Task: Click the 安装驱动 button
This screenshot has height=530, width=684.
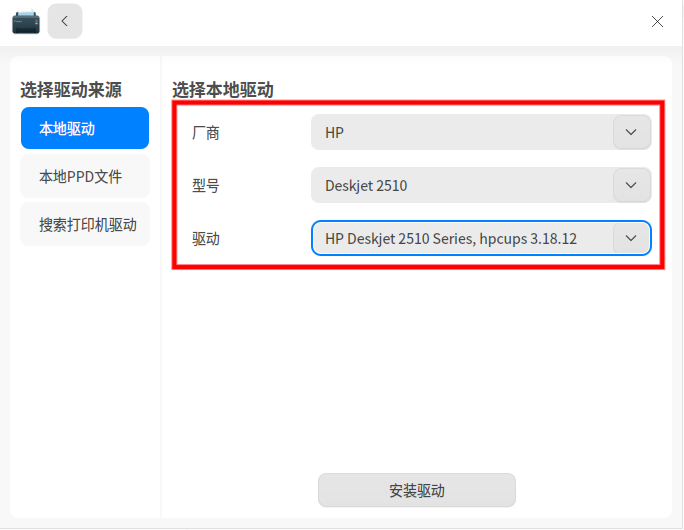Action: [417, 490]
